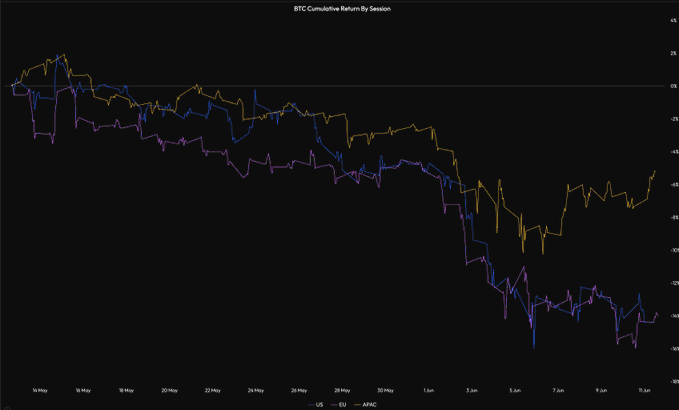Toggle the US series in the legend
The image size is (679, 410).
316,405
